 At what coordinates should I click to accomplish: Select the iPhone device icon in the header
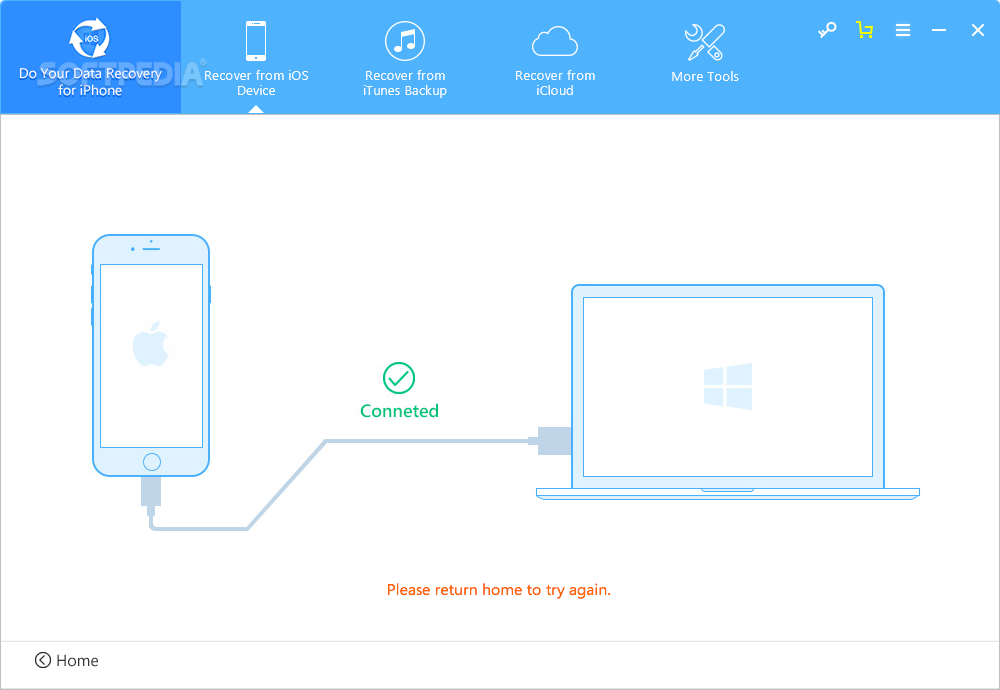pyautogui.click(x=256, y=41)
